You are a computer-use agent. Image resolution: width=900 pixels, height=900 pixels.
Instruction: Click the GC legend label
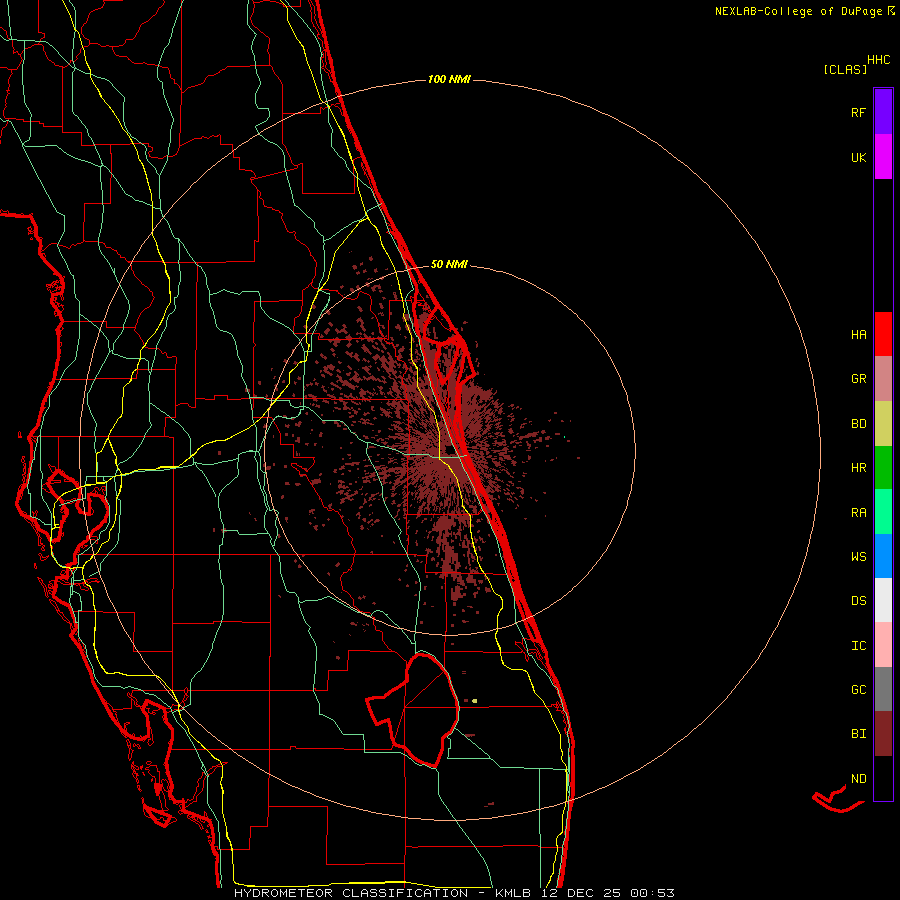tap(858, 690)
